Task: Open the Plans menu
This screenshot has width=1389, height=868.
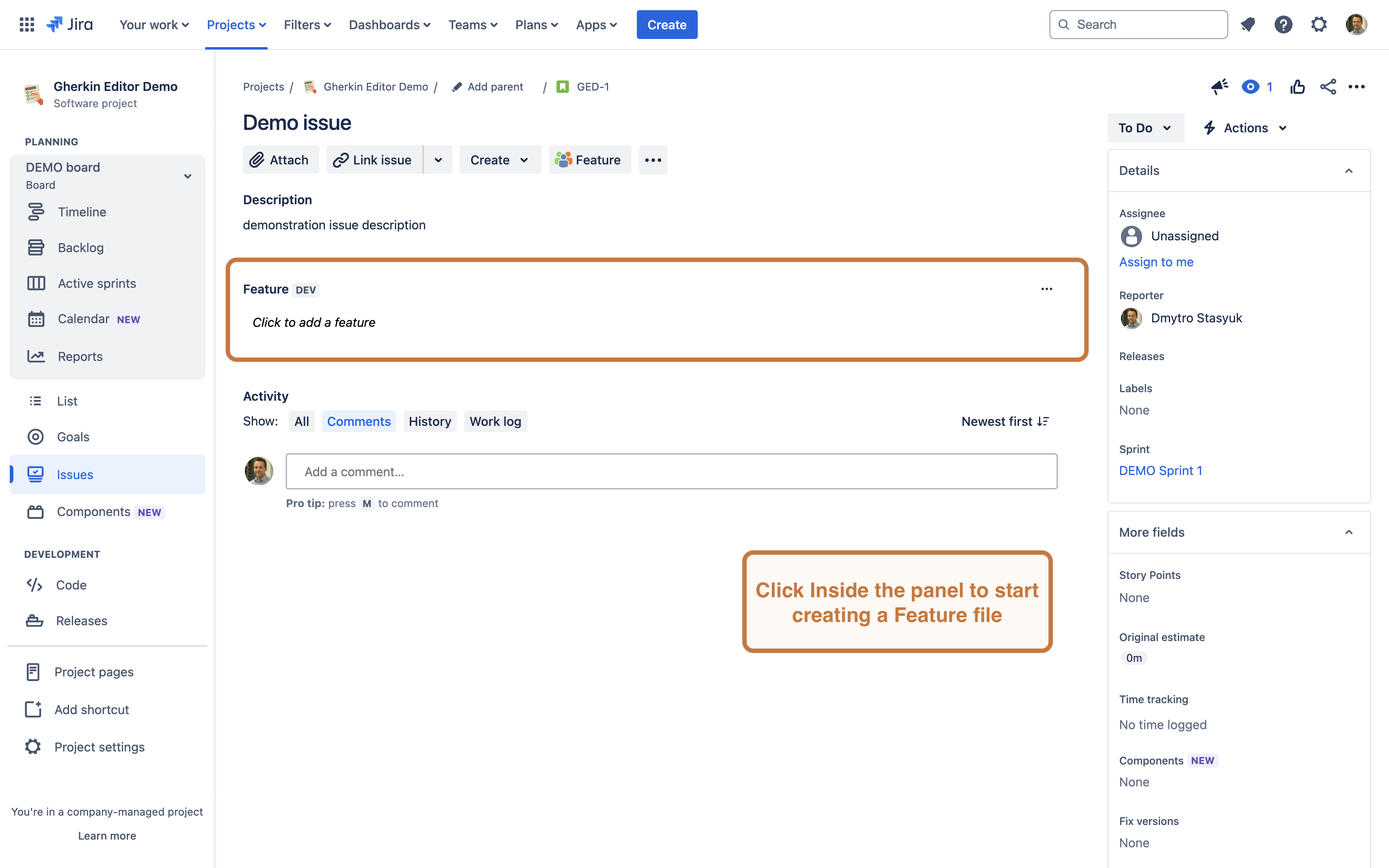Action: 536,25
